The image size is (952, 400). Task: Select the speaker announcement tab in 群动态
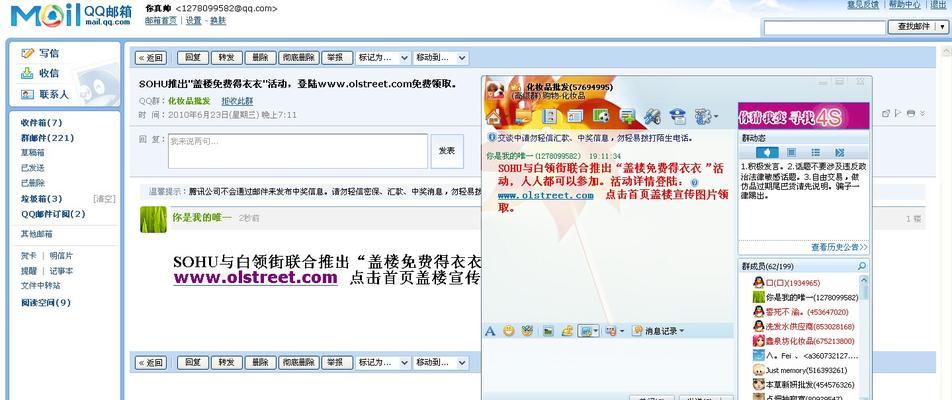coord(767,152)
